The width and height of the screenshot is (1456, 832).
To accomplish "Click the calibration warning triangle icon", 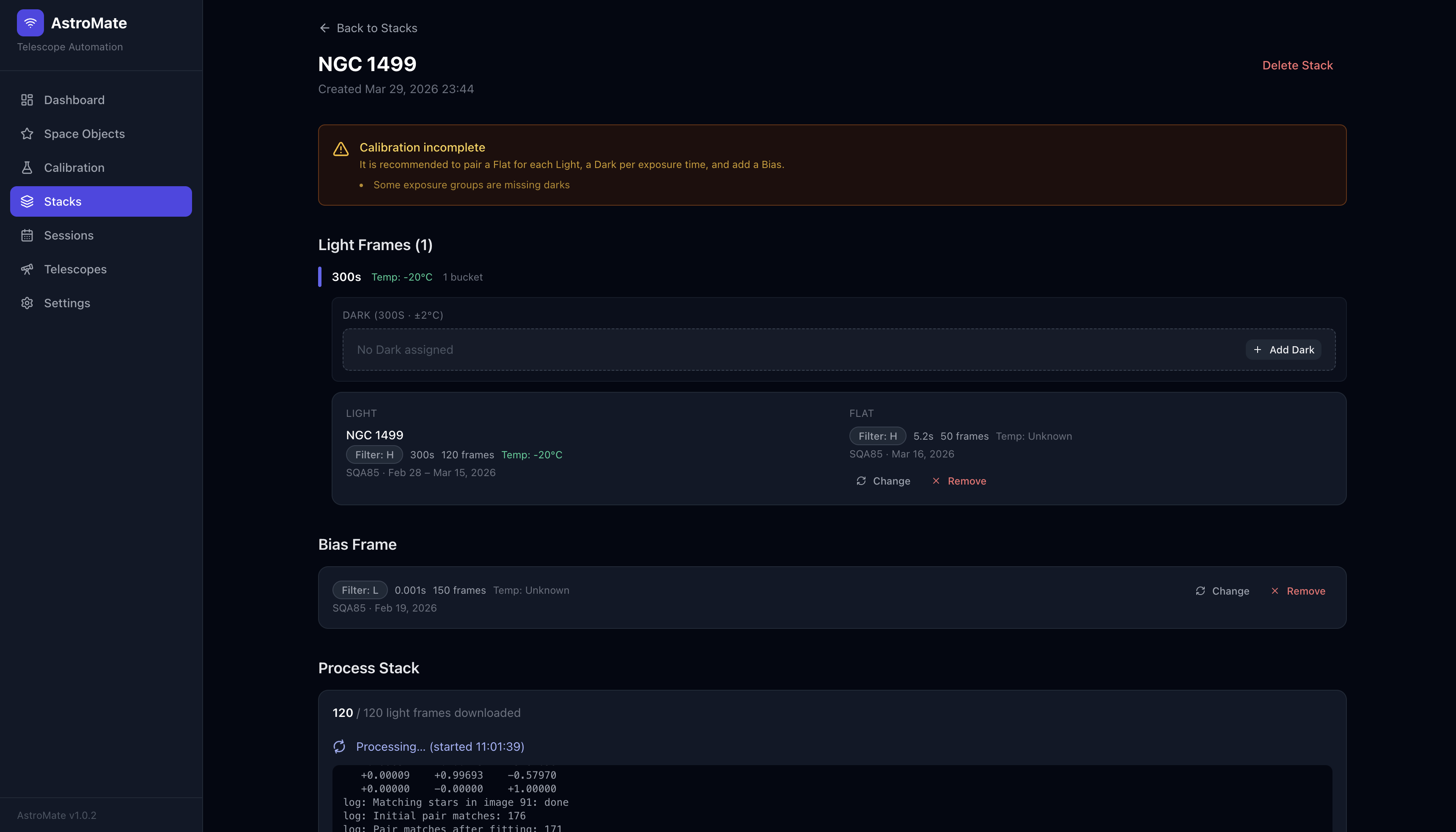I will [x=341, y=149].
